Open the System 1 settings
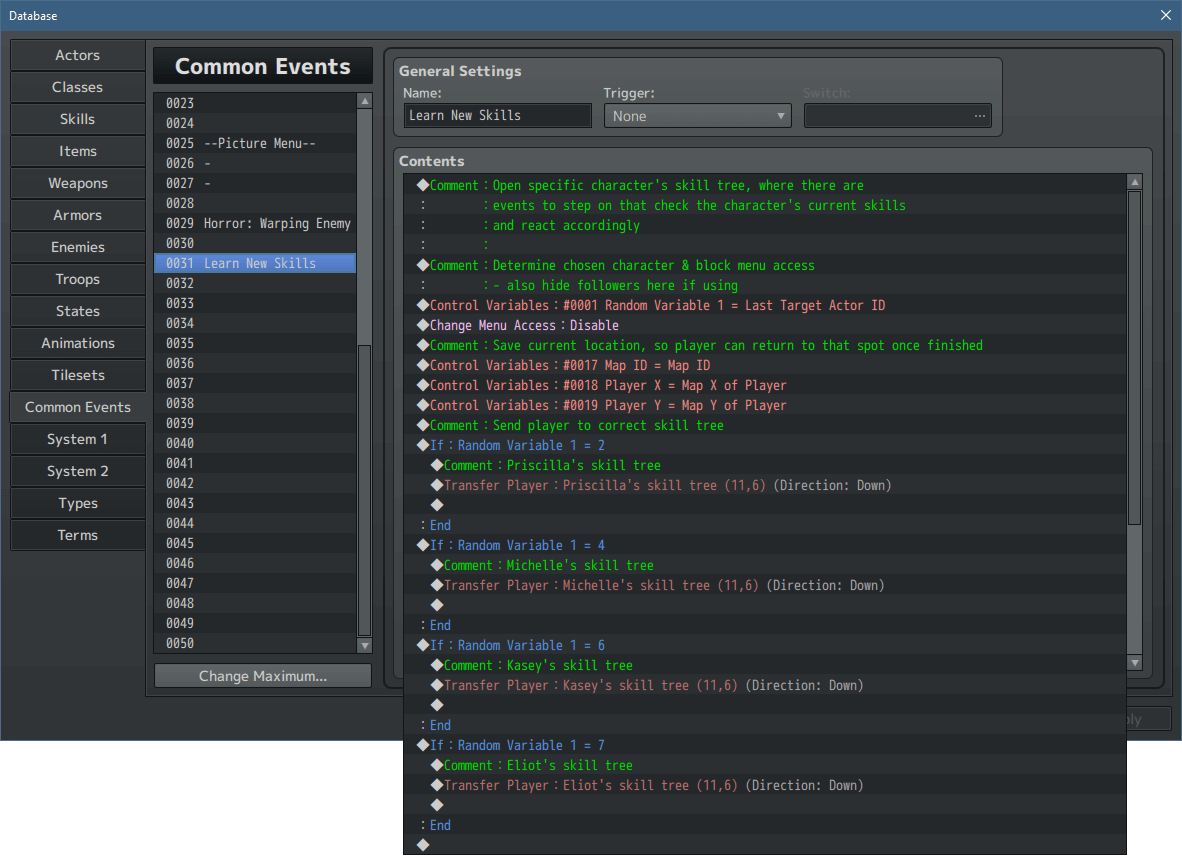Viewport: 1182px width, 860px height. 77,439
